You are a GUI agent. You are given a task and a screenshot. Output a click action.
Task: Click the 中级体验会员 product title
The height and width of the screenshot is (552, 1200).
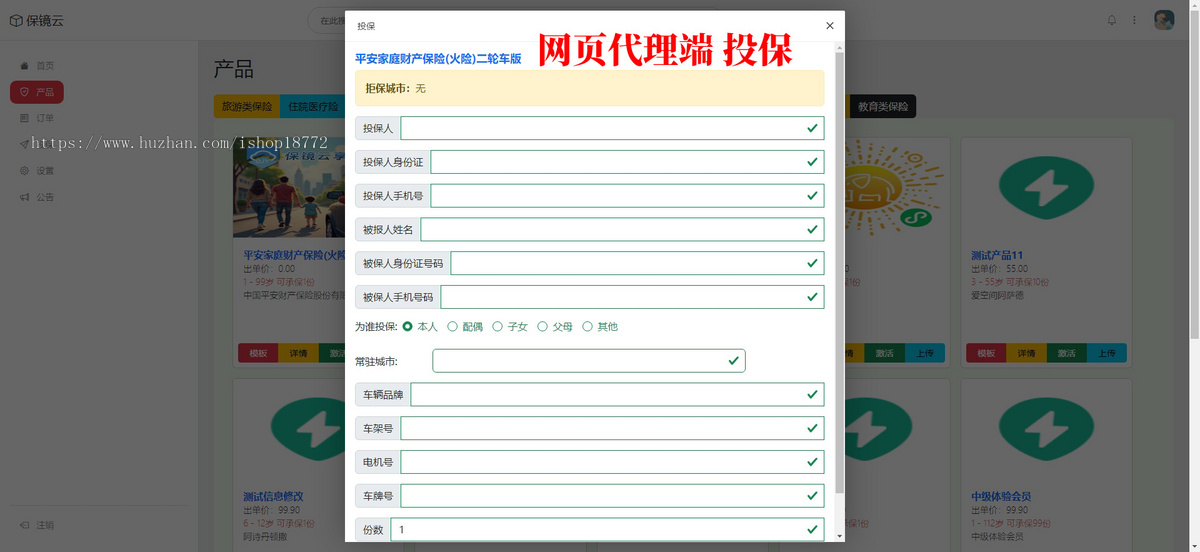tap(1001, 497)
